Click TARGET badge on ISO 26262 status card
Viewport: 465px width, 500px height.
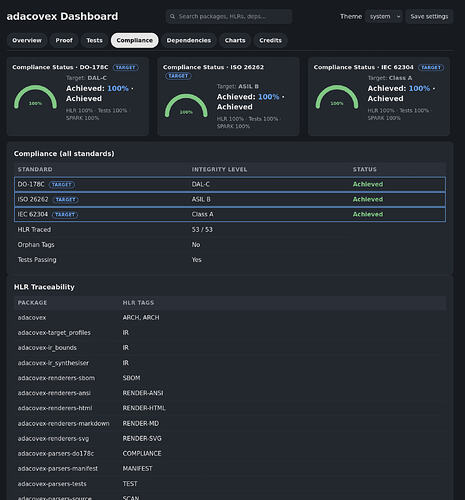click(x=178, y=76)
